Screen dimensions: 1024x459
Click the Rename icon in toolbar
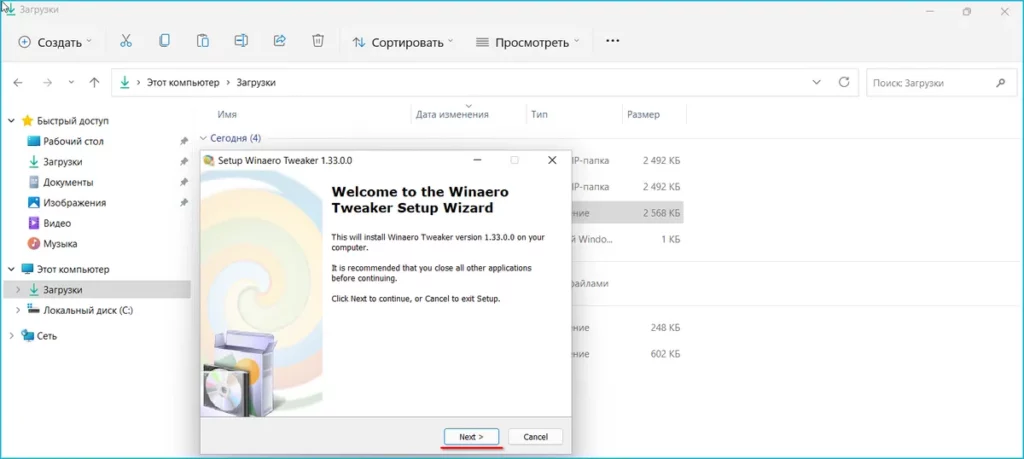click(241, 41)
